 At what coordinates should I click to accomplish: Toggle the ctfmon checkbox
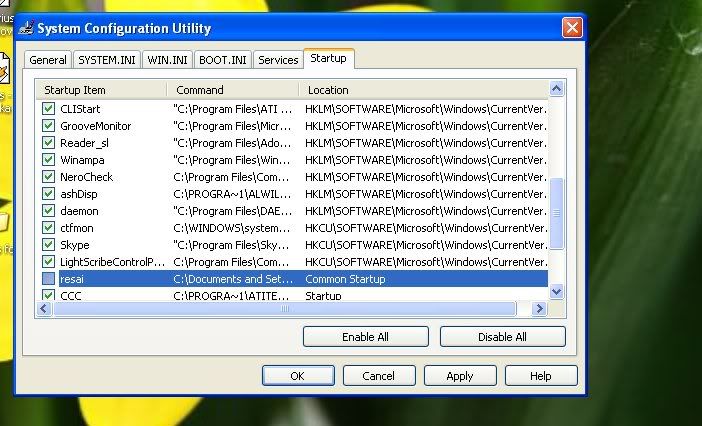click(x=48, y=228)
